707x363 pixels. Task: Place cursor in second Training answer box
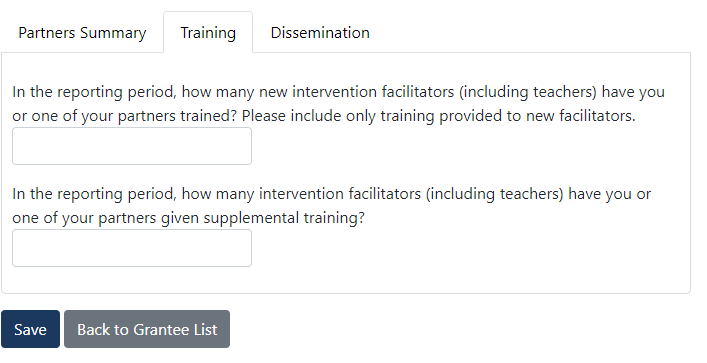[132, 248]
